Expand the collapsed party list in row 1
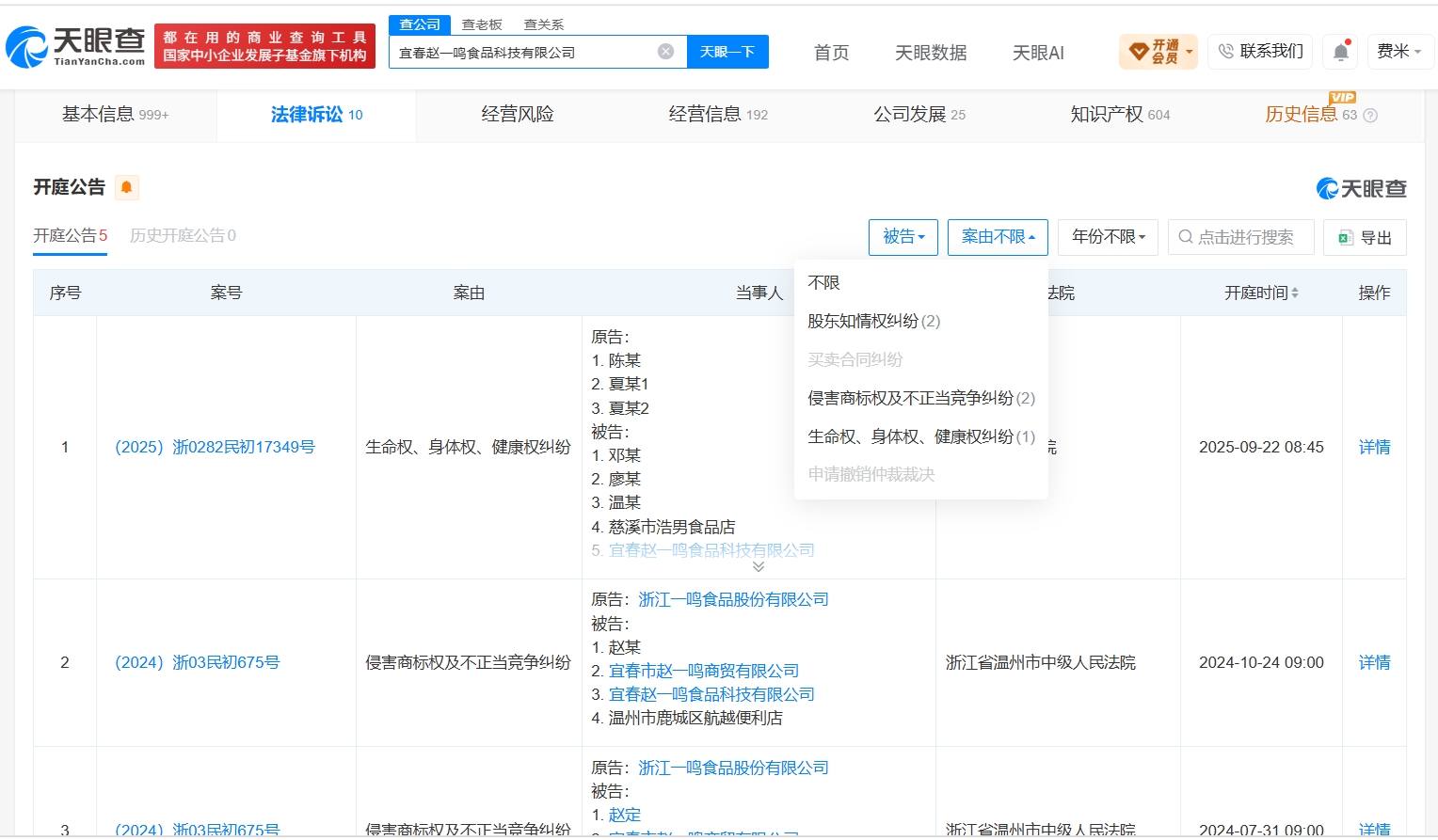1438x840 pixels. [759, 566]
